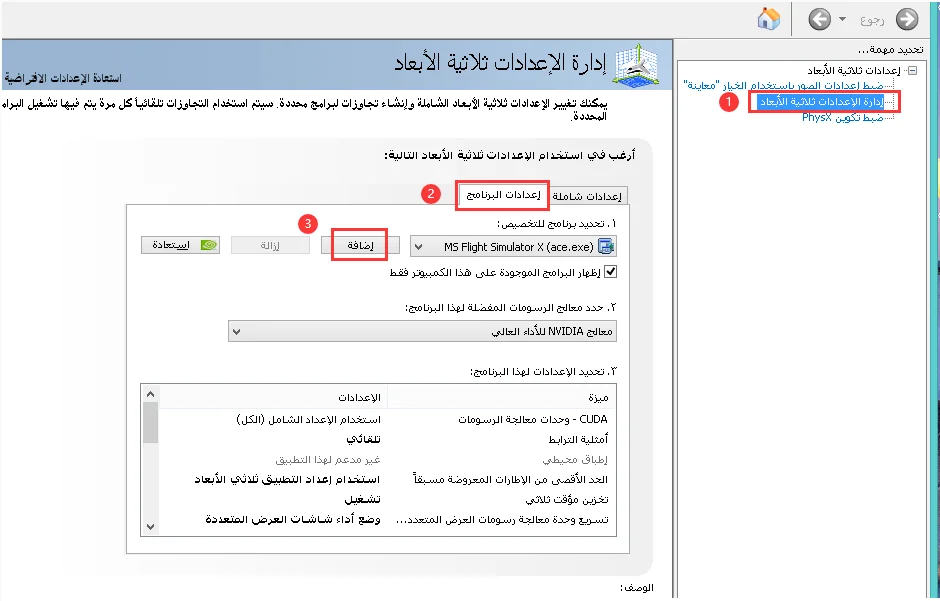Viewport: 940px width, 601px height.
Task: Click the back arrow navigation button
Action: 820,19
